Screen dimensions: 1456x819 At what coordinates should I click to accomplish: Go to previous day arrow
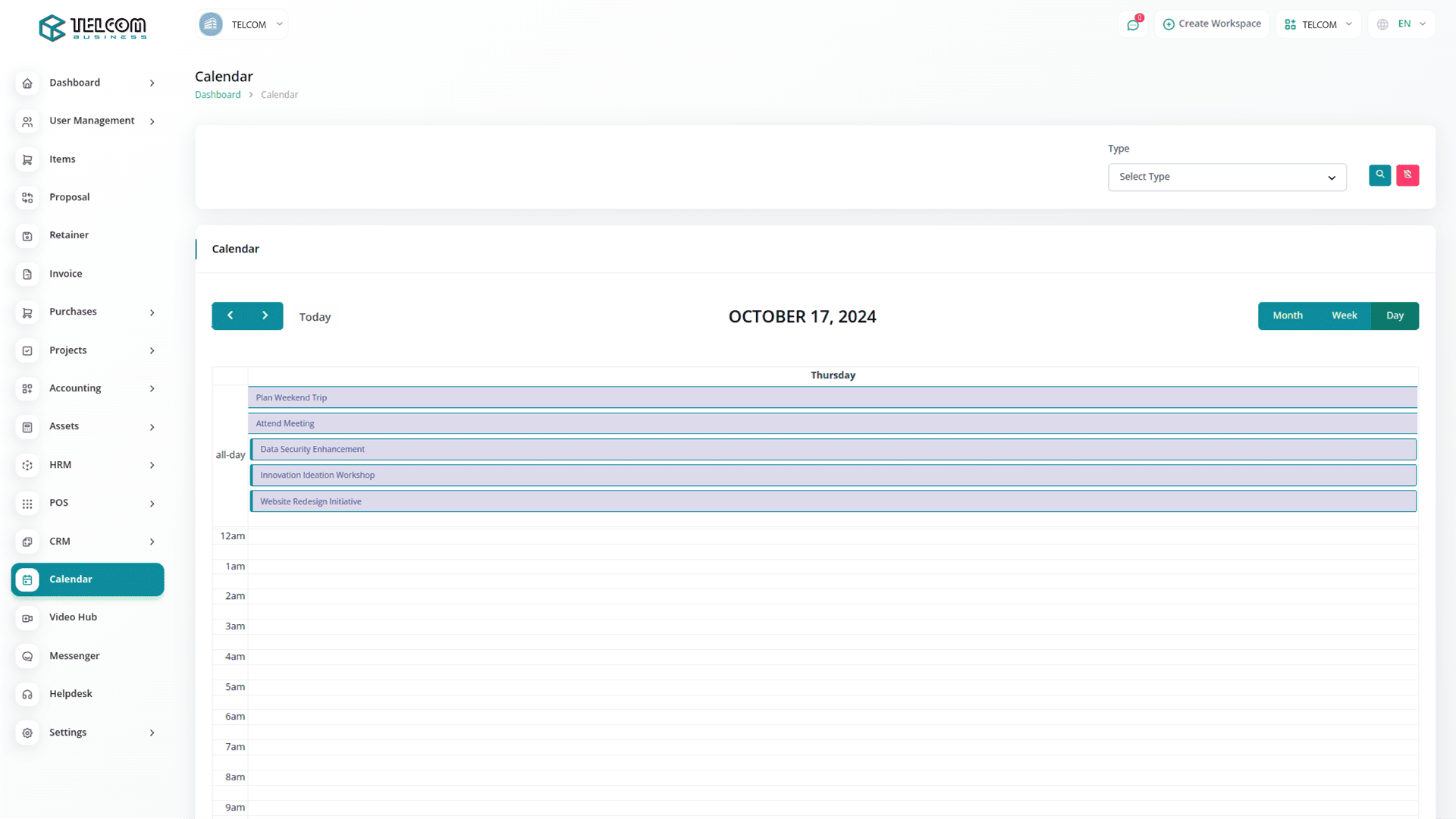(230, 315)
